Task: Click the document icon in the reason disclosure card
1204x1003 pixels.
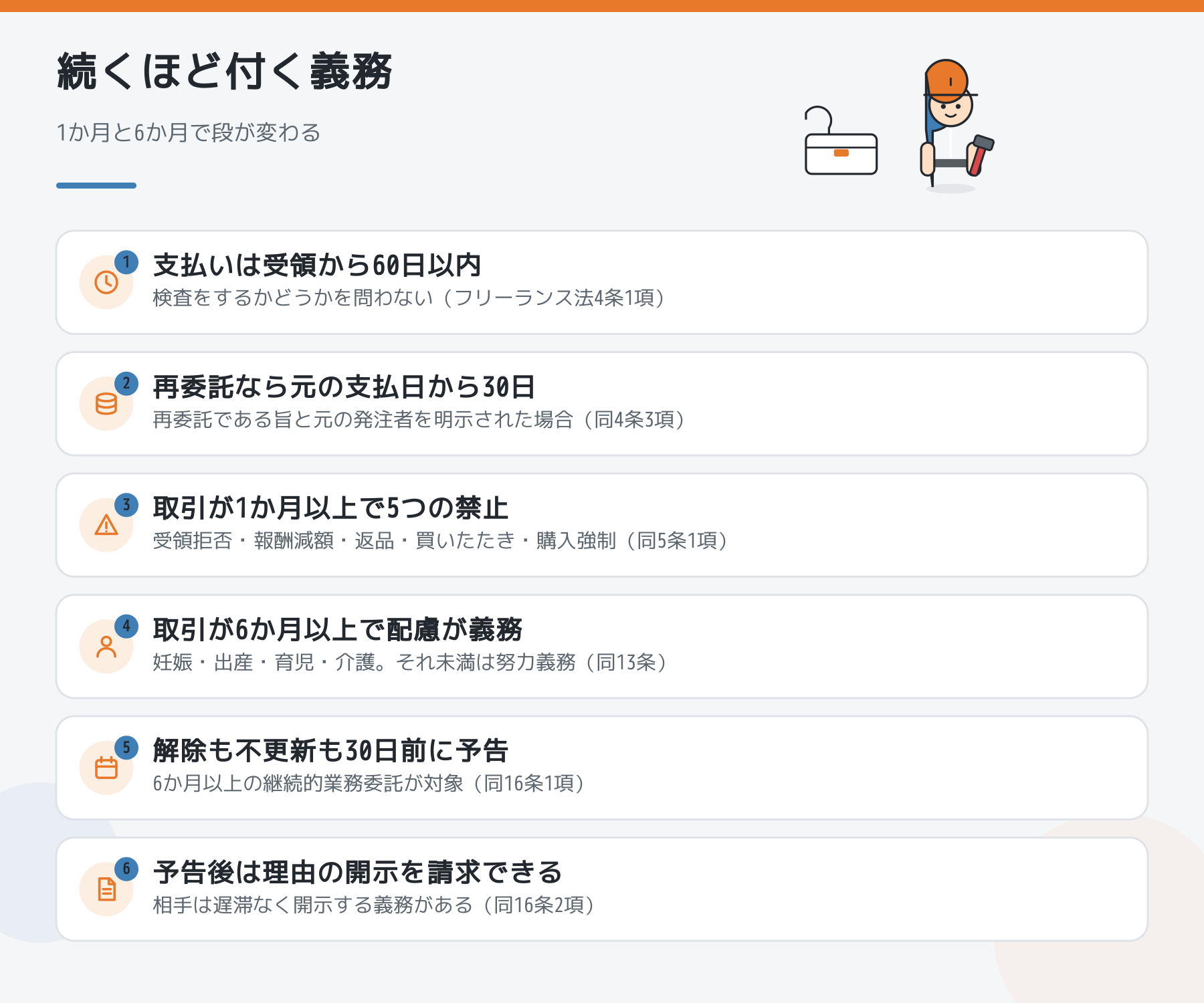Action: tap(106, 889)
